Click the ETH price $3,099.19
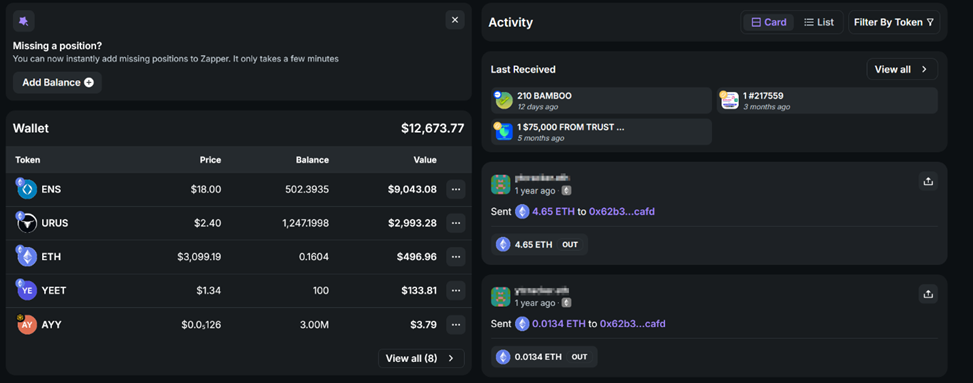This screenshot has height=383, width=973. [199, 256]
